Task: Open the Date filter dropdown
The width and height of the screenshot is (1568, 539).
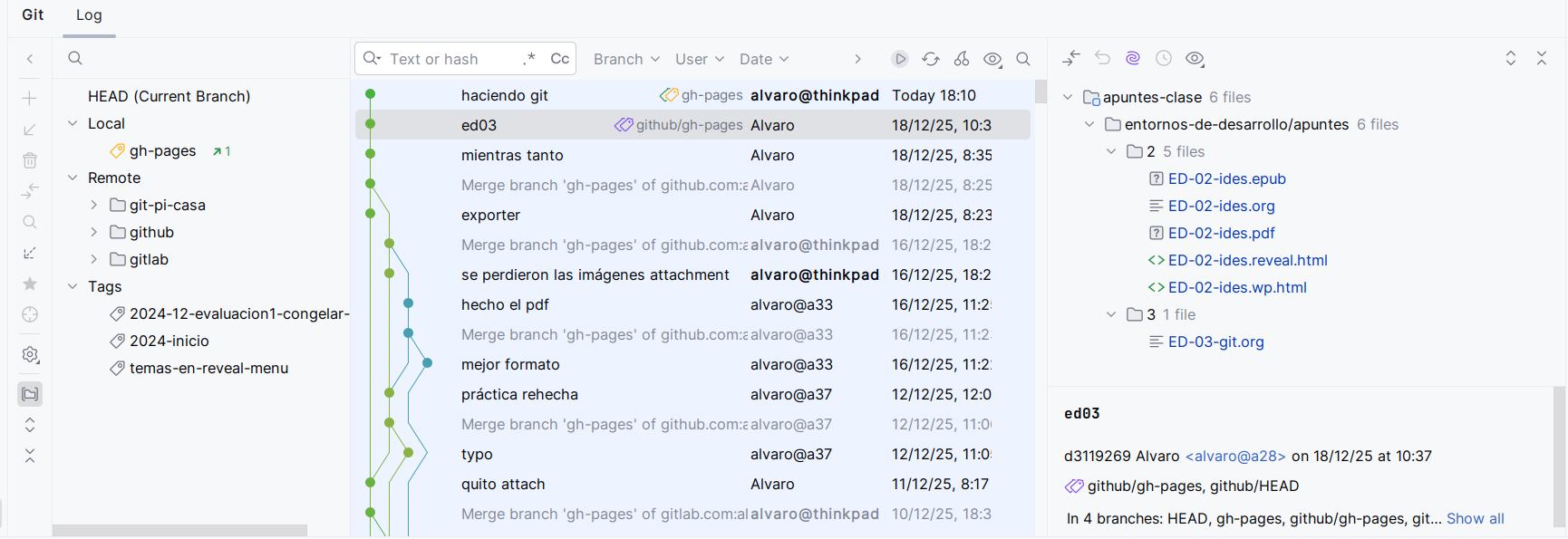Action: [764, 59]
